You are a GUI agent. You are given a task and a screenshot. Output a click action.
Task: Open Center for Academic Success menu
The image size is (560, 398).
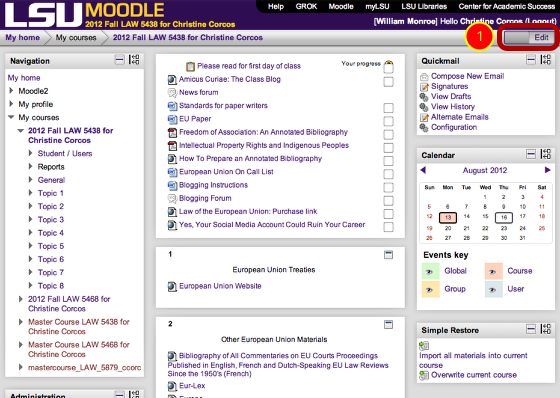(506, 6)
